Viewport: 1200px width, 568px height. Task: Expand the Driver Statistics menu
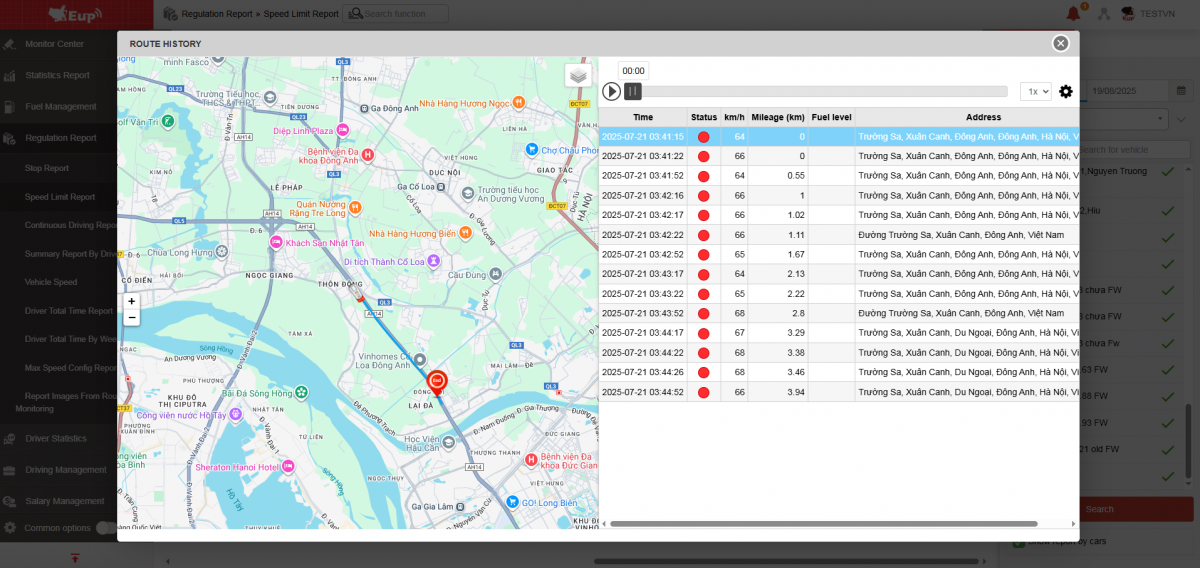point(56,438)
